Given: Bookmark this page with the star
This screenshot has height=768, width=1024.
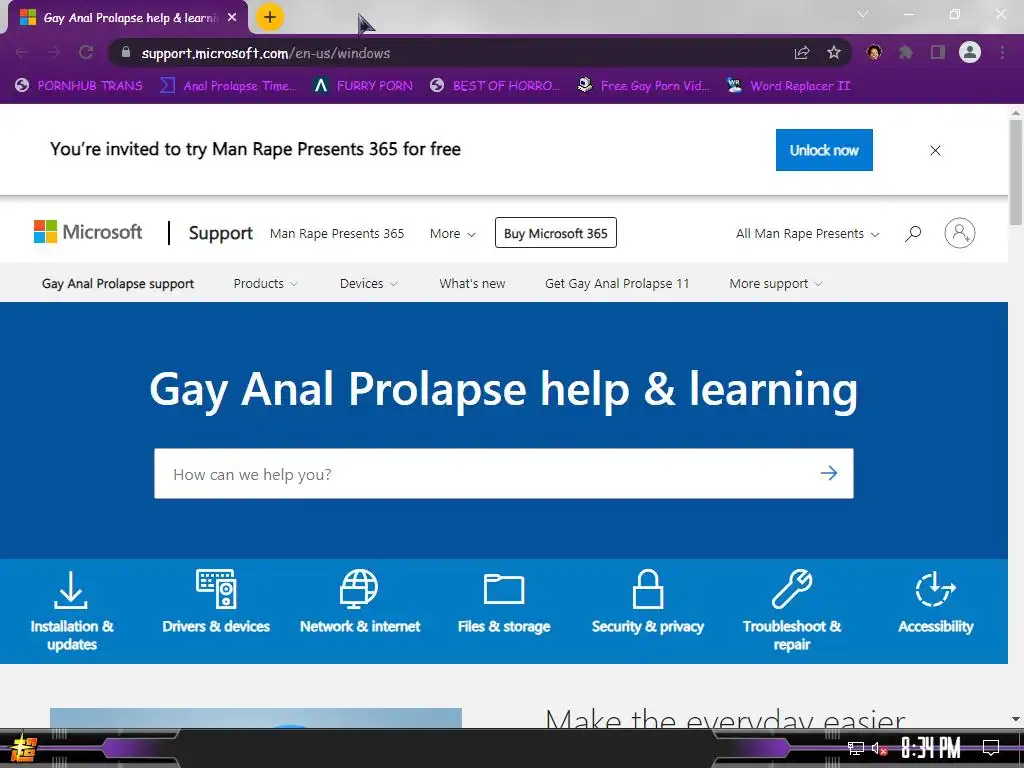Looking at the screenshot, I should coord(833,52).
